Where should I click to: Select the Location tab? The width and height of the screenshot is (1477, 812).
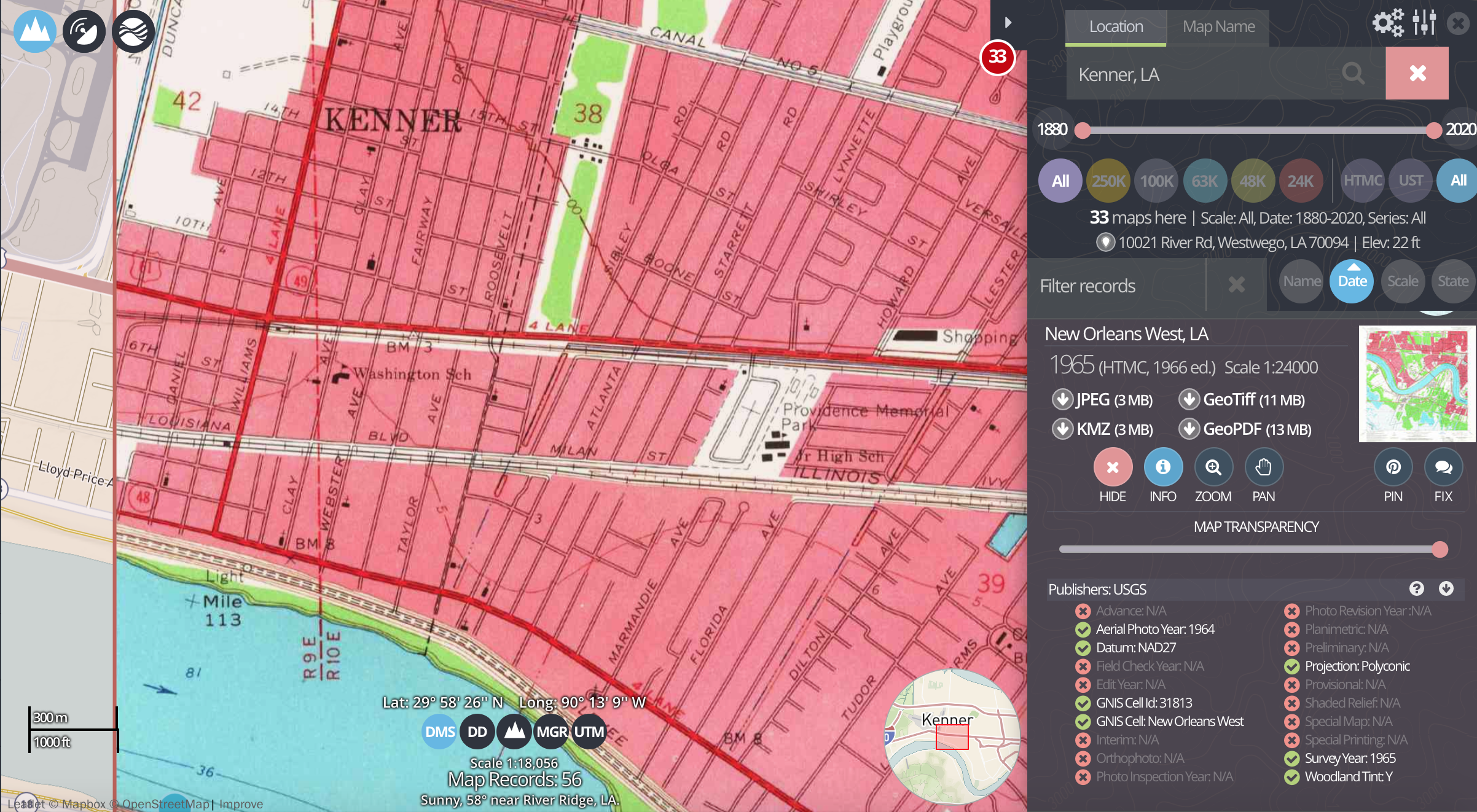(x=1116, y=27)
